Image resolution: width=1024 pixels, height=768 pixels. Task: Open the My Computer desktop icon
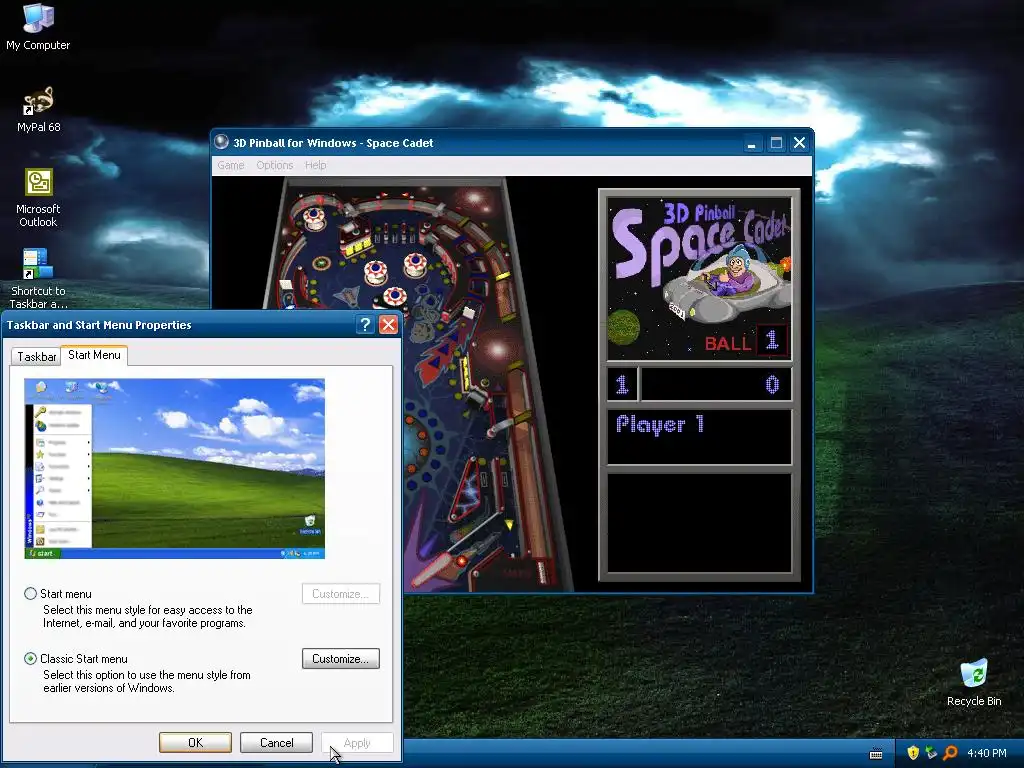(x=38, y=27)
